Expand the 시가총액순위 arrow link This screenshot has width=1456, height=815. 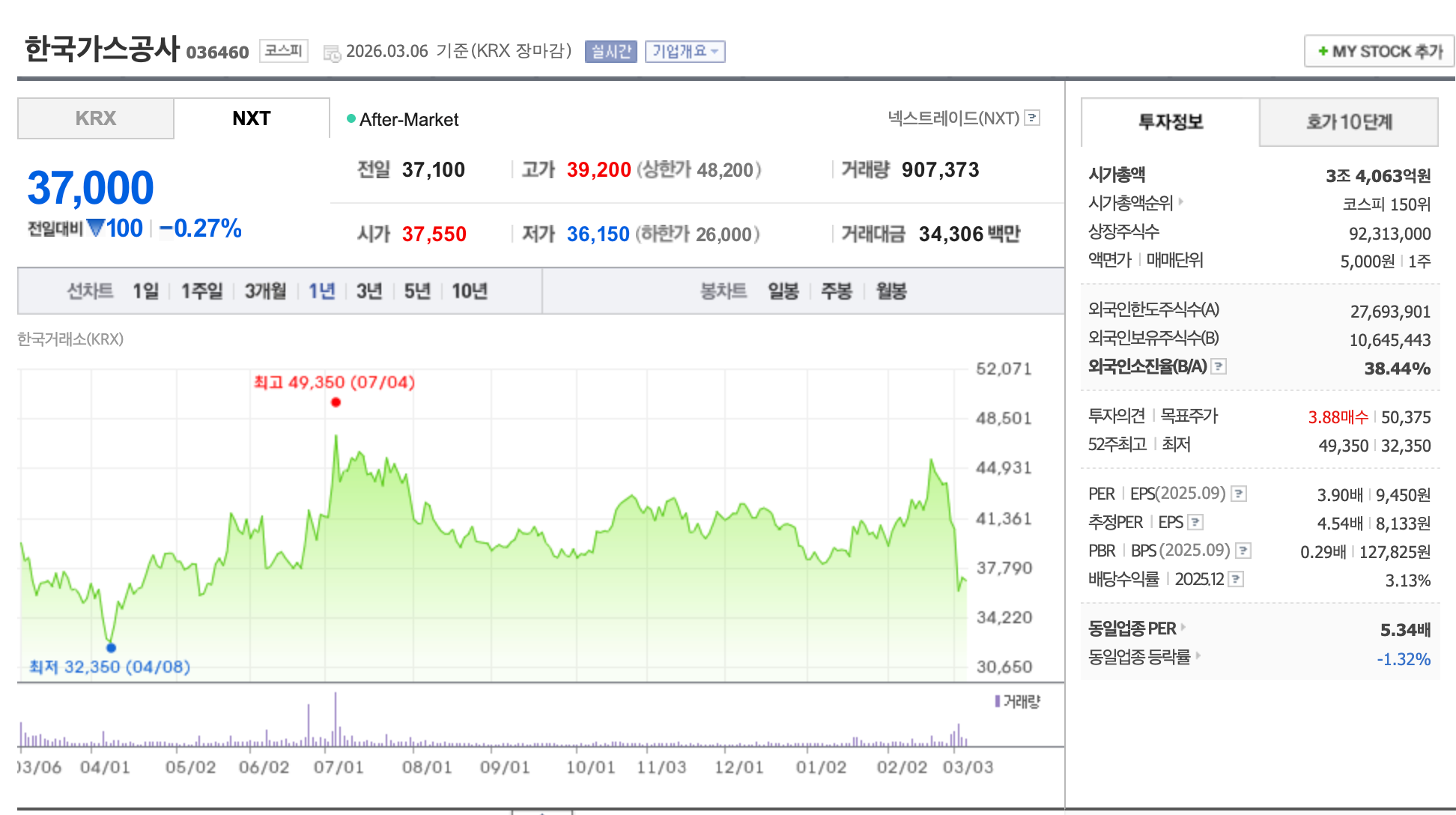coord(1181,202)
